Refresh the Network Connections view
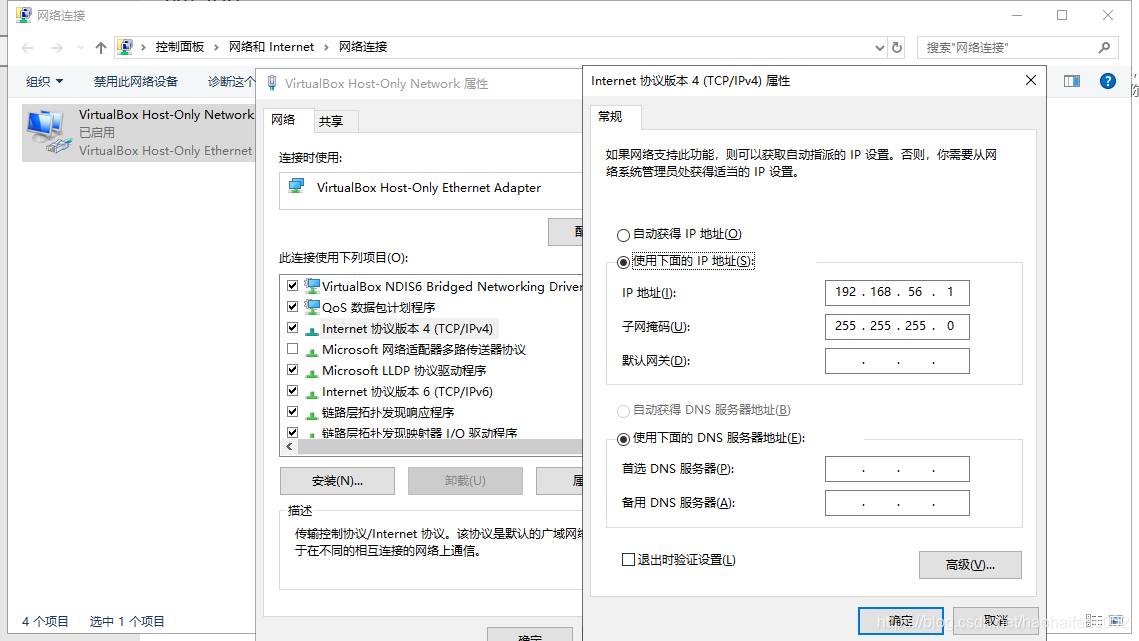Screen dimensions: 1139x641 (x=897, y=48)
